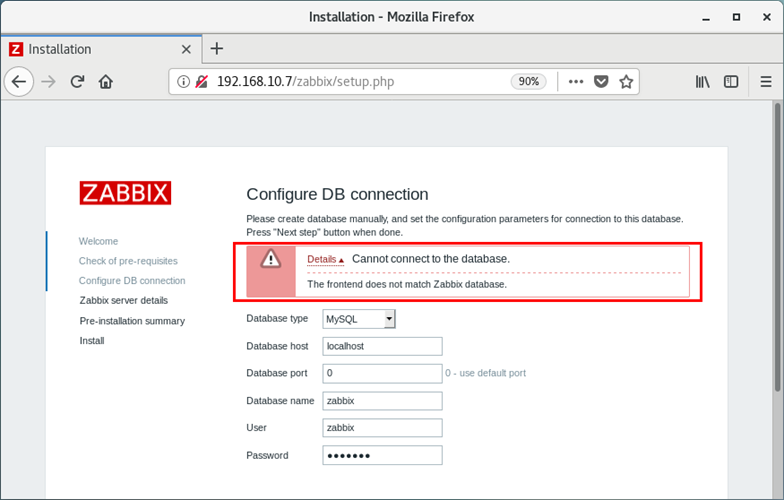Click the '0 - use default port' hint
This screenshot has width=784, height=500.
coord(486,373)
